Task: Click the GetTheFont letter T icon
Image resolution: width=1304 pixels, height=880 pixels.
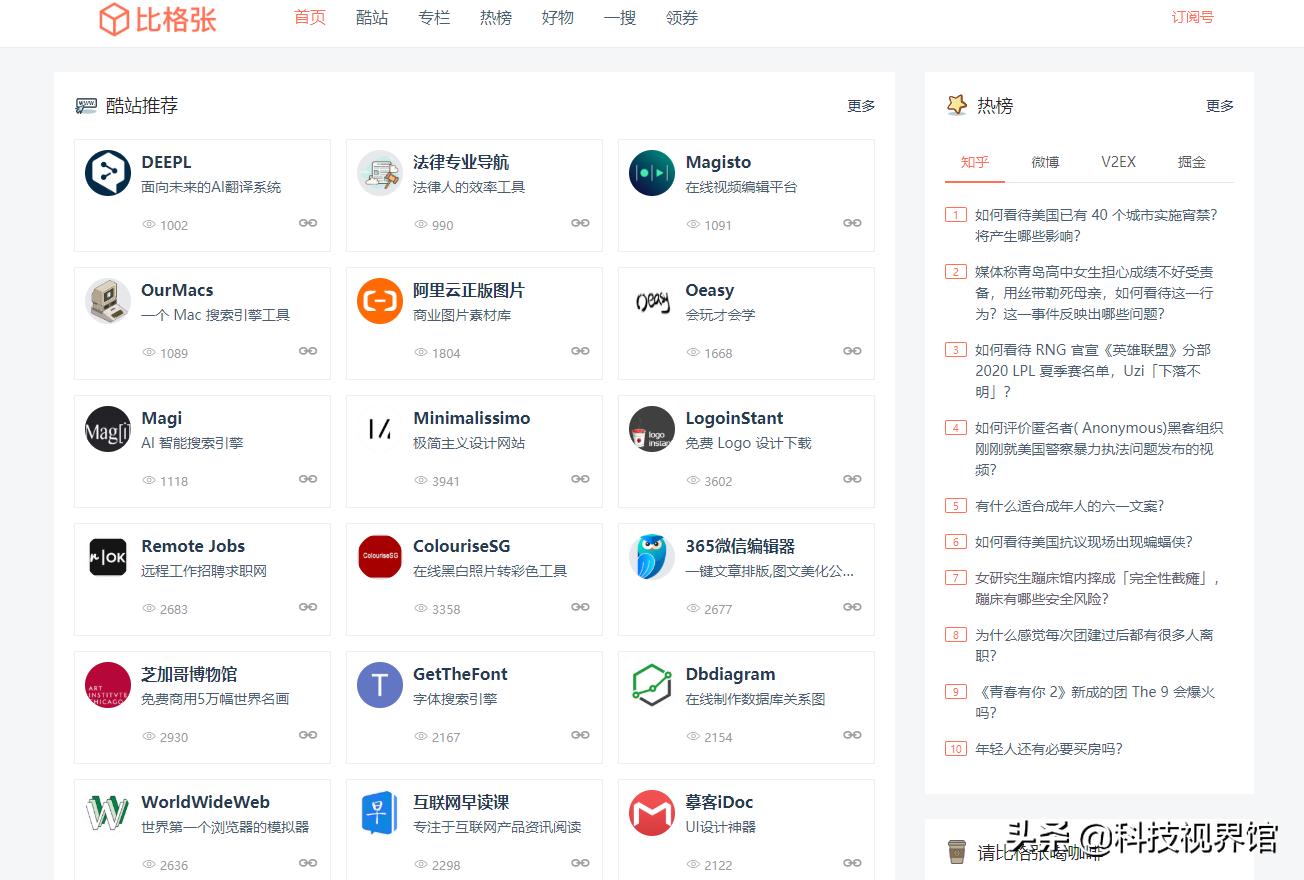Action: [379, 684]
